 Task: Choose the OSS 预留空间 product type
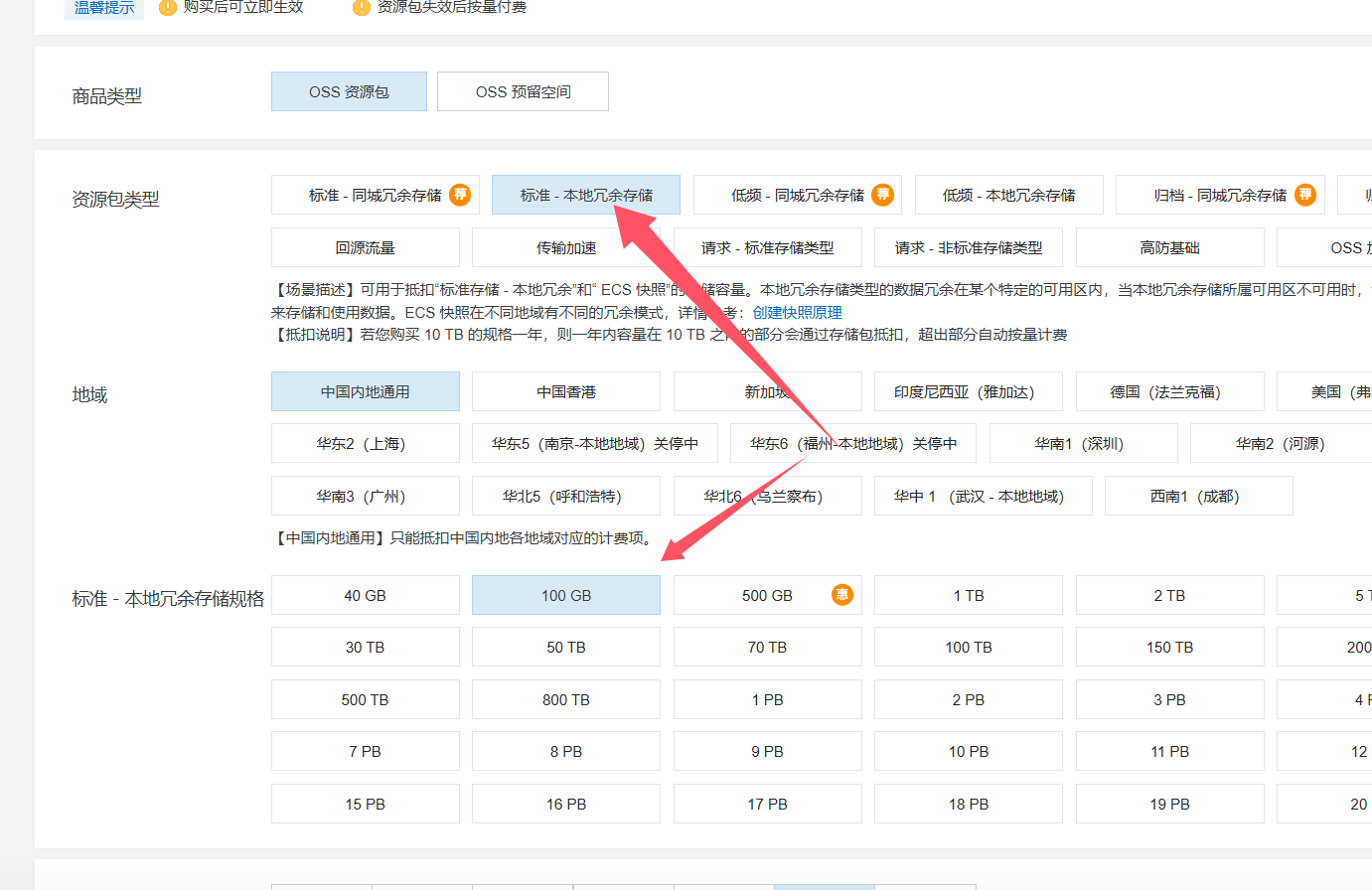click(523, 91)
